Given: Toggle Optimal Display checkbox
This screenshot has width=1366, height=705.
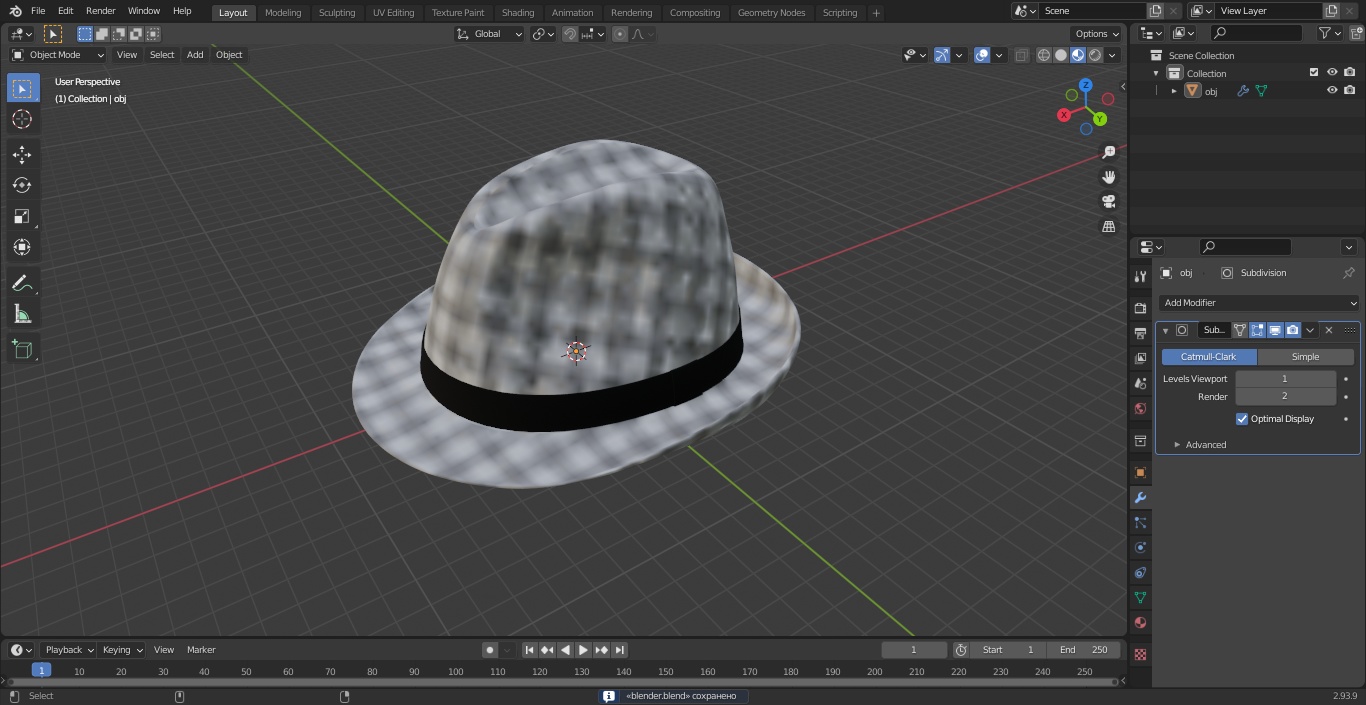Looking at the screenshot, I should click(x=1242, y=419).
